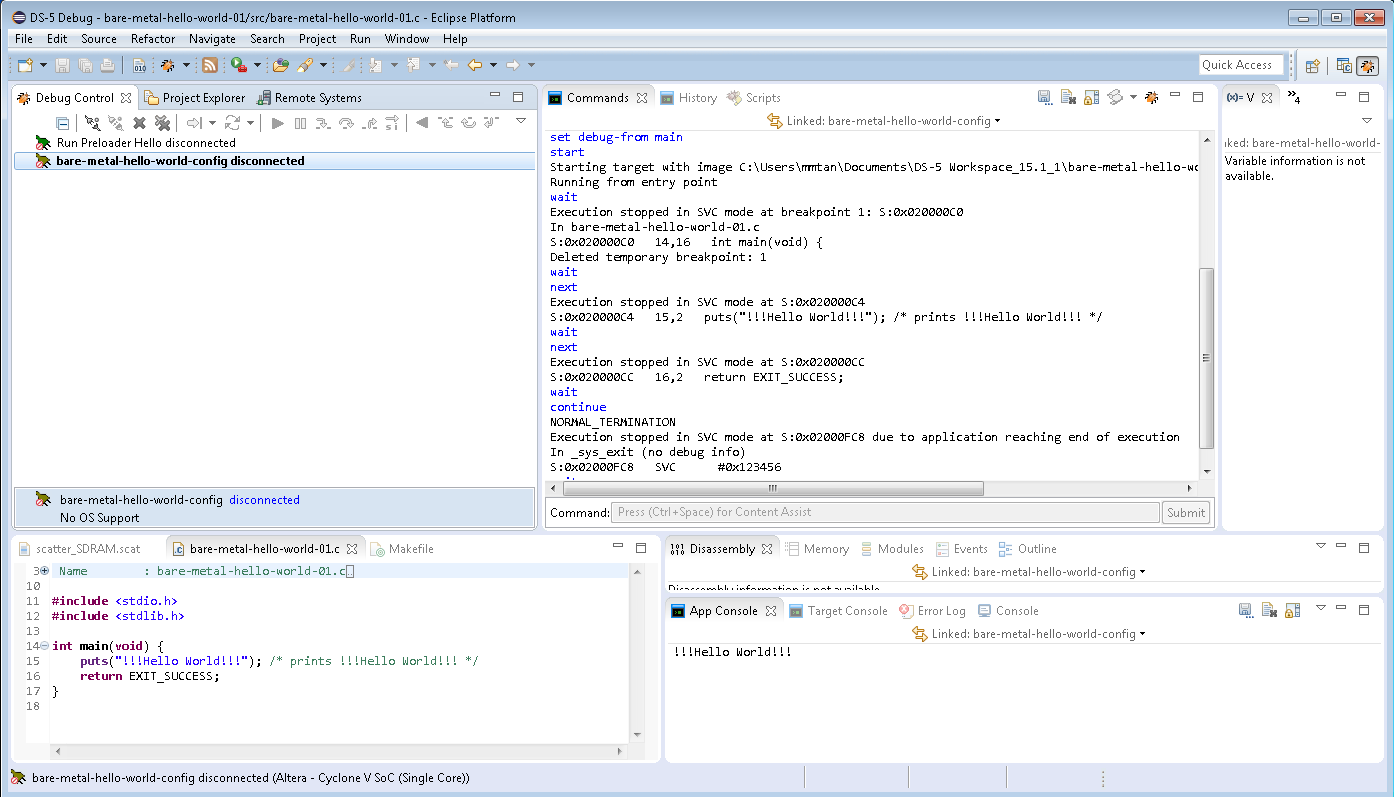Click Collapse All in Debug Control

(x=63, y=123)
